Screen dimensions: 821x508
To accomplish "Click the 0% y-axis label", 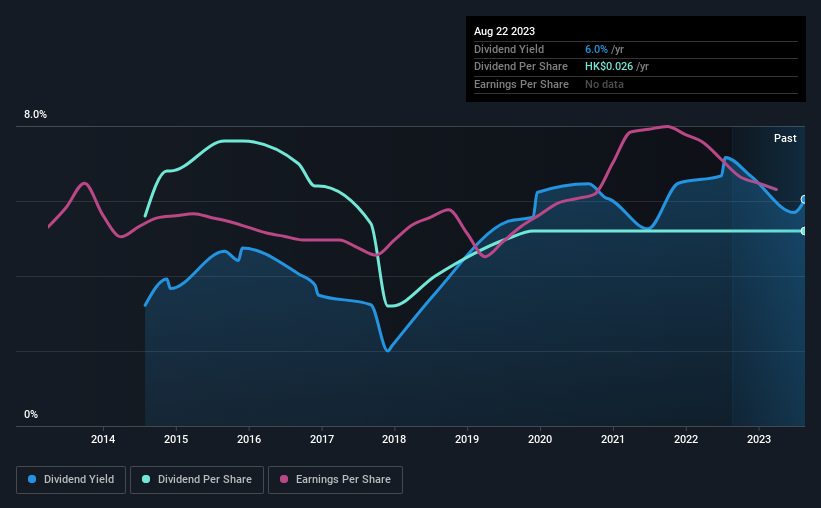I will pyautogui.click(x=31, y=414).
